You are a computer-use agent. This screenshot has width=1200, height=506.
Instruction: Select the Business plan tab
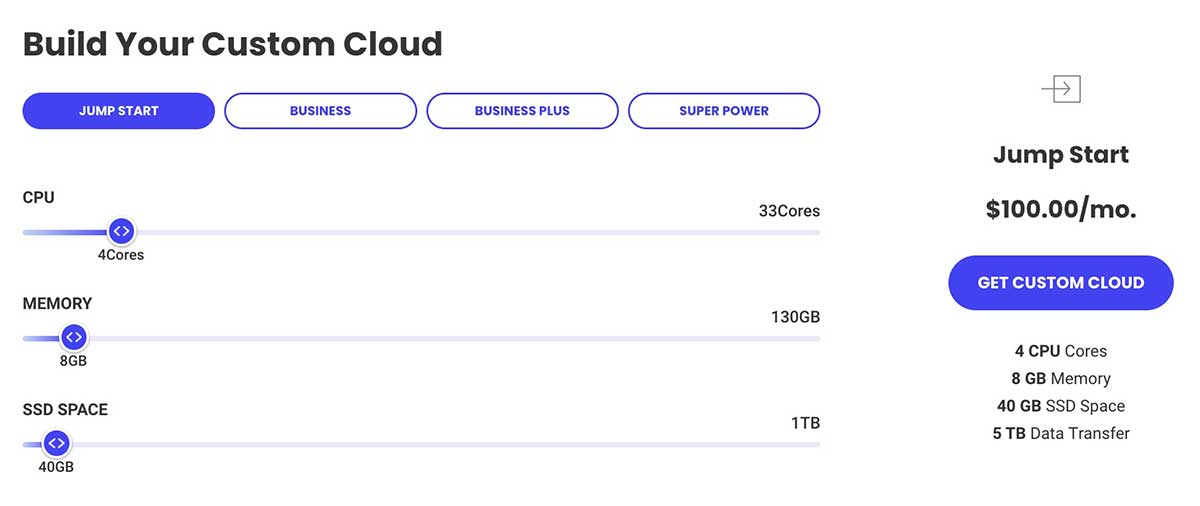click(x=320, y=111)
